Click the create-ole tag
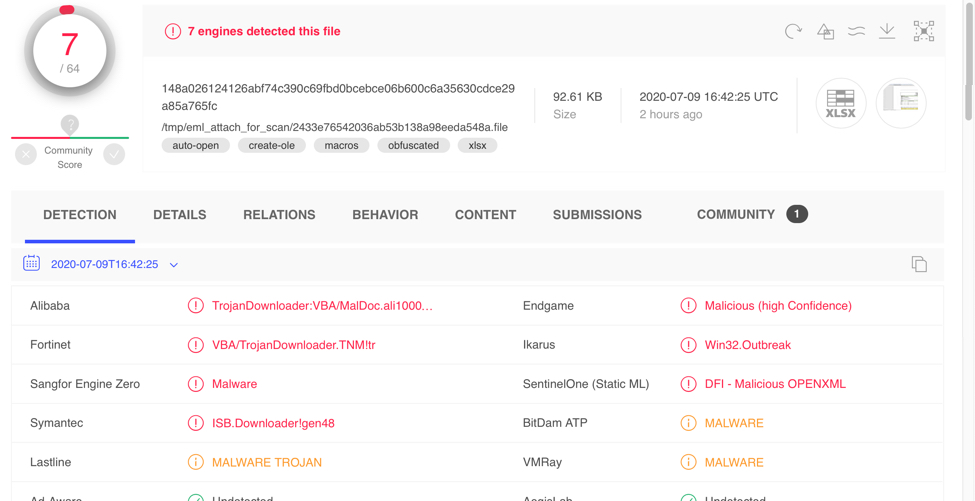 tap(272, 145)
